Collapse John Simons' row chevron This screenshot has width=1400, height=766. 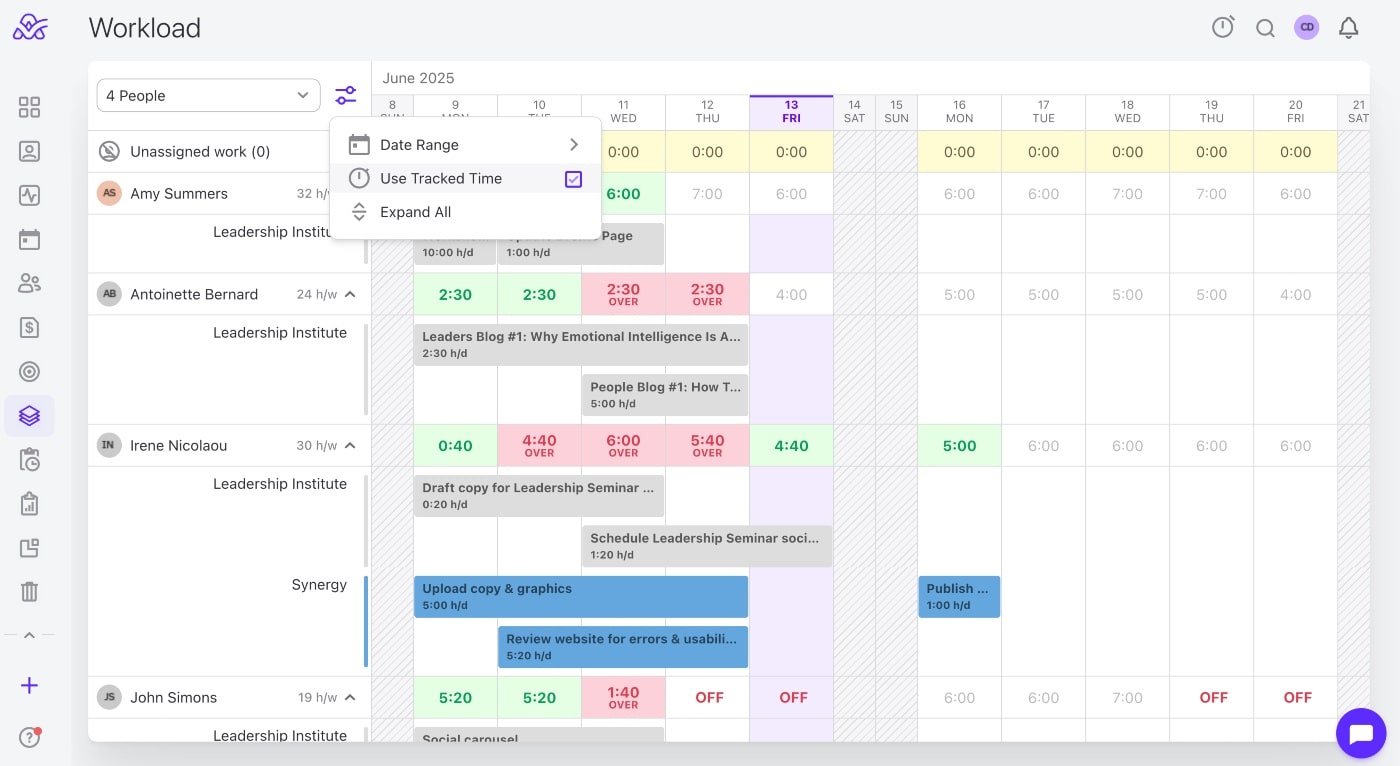point(350,698)
